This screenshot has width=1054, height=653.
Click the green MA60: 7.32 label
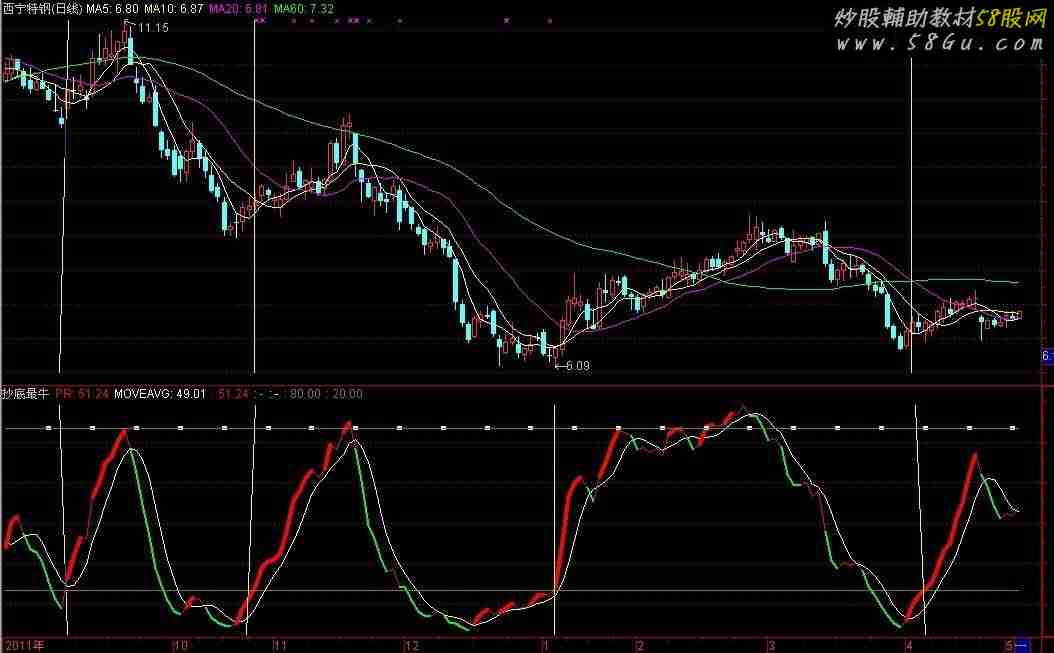click(304, 8)
